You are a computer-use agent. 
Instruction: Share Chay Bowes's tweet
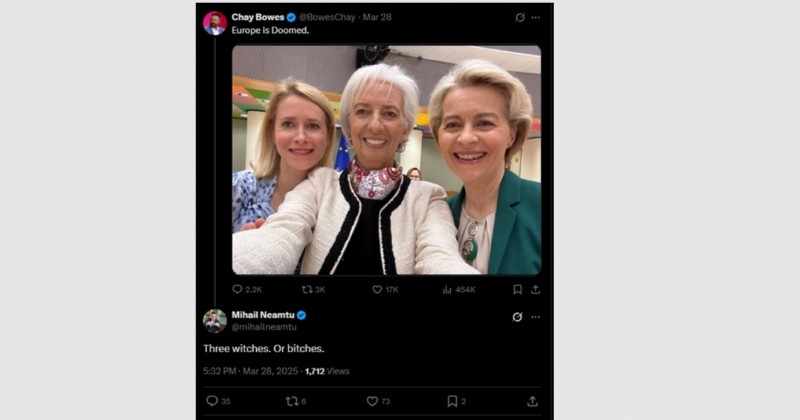pos(535,289)
